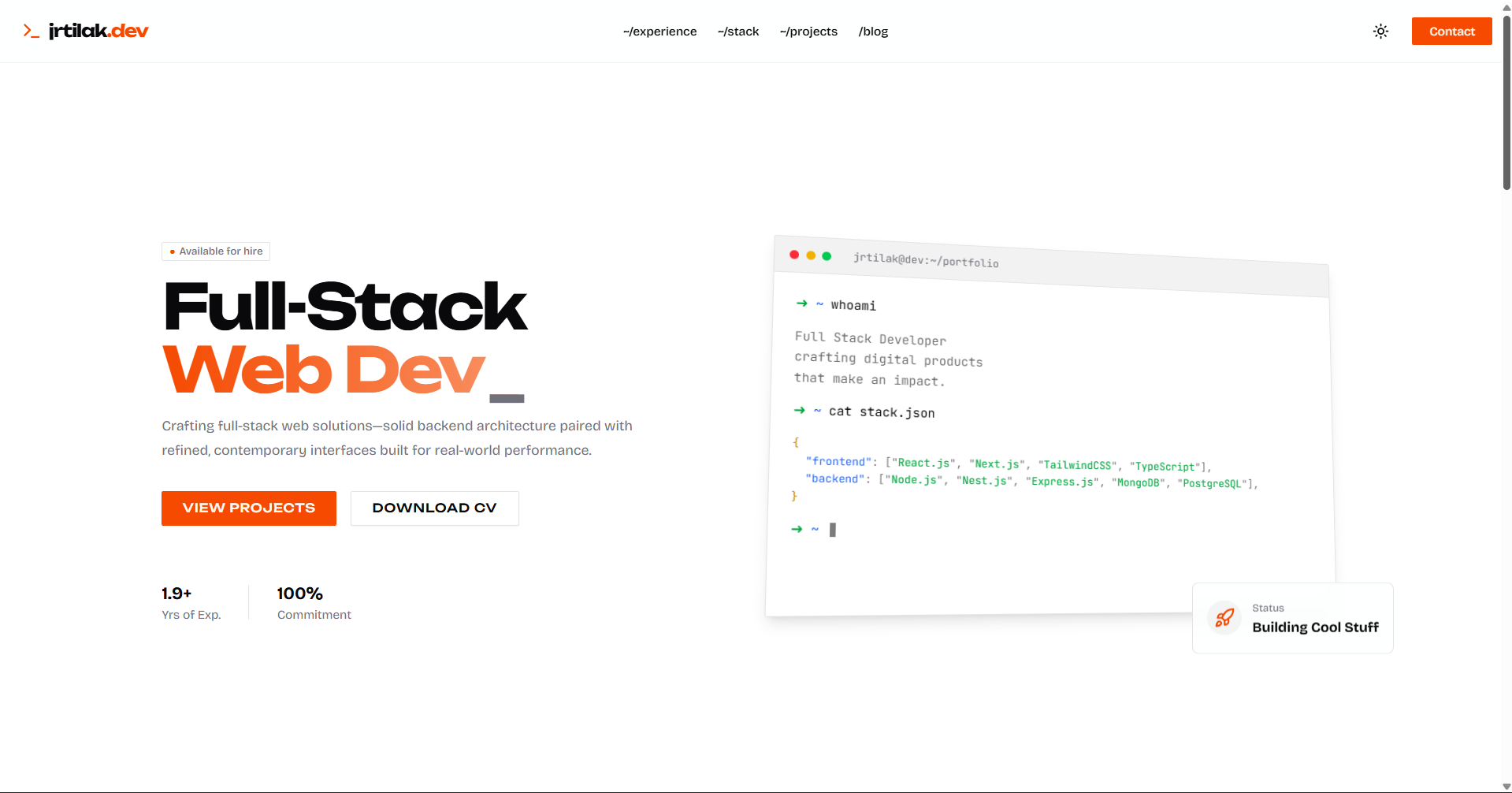Click the terminal prompt logo icon
This screenshot has height=793, width=1512.
click(31, 31)
